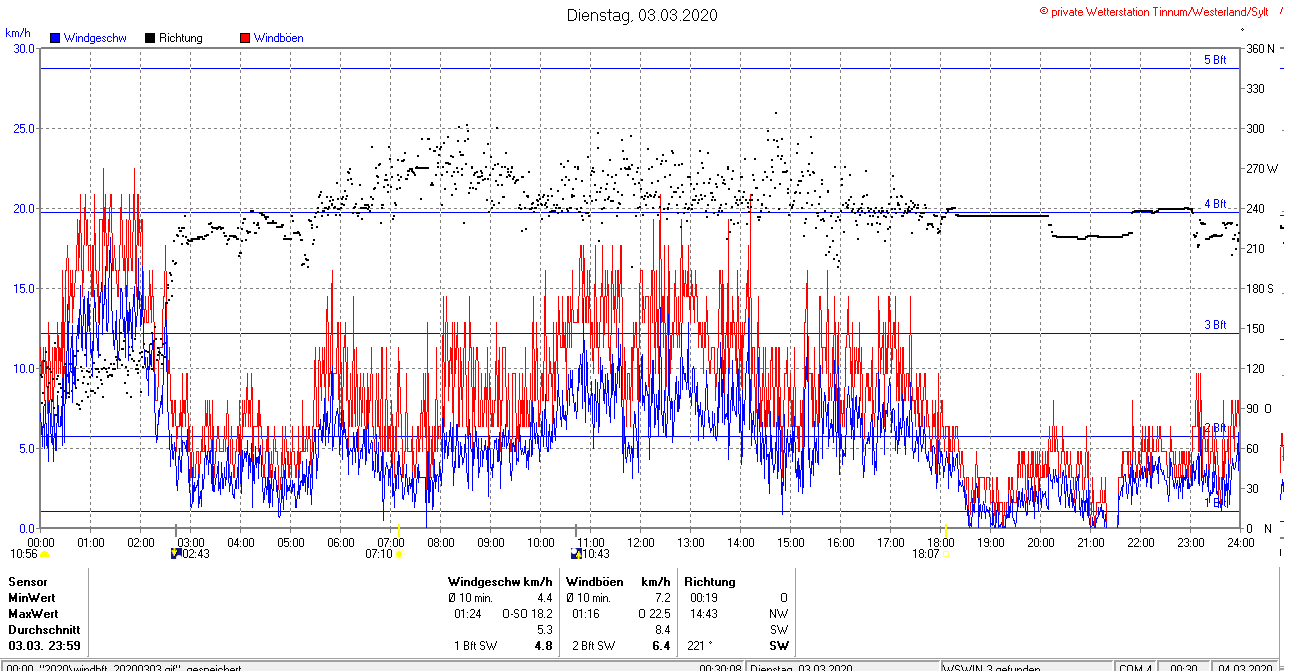
Task: Click the private Wetterstation Tinnum/Westerland/Sylt credit
Action: [1154, 11]
